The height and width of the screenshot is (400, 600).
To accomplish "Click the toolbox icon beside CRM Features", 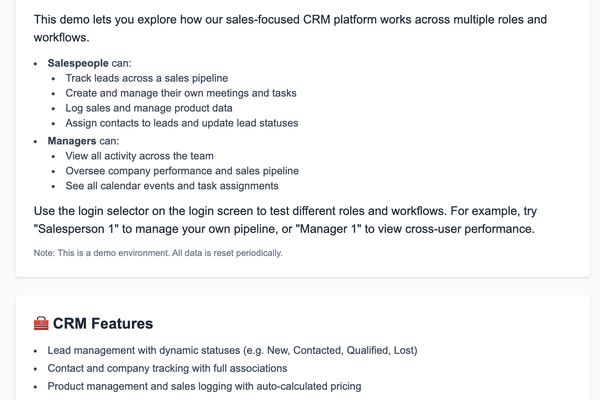I will point(41,323).
